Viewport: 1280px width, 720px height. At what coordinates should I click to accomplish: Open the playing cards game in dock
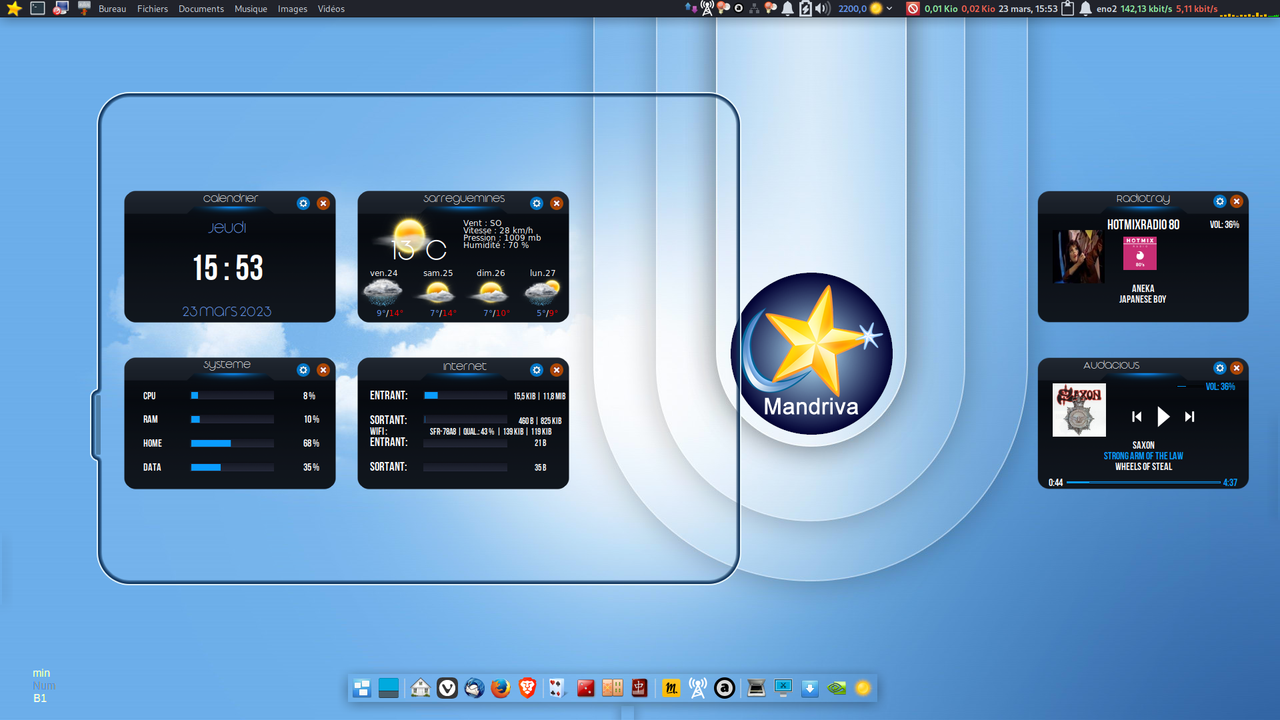point(558,688)
